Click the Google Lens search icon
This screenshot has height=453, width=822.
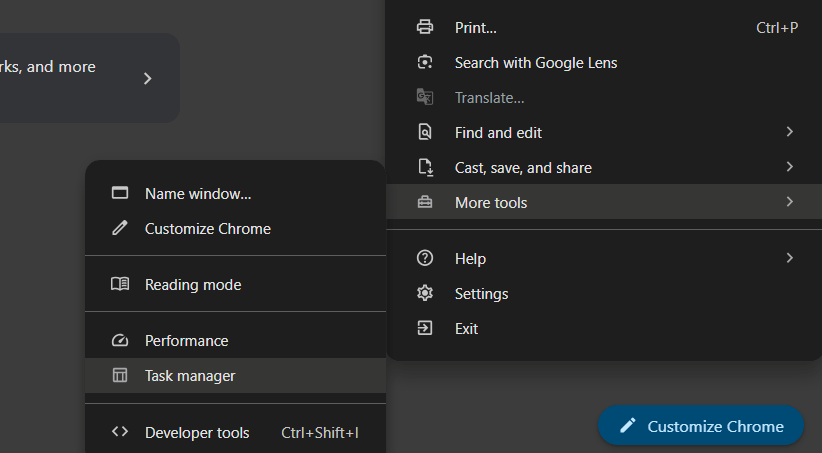(425, 62)
